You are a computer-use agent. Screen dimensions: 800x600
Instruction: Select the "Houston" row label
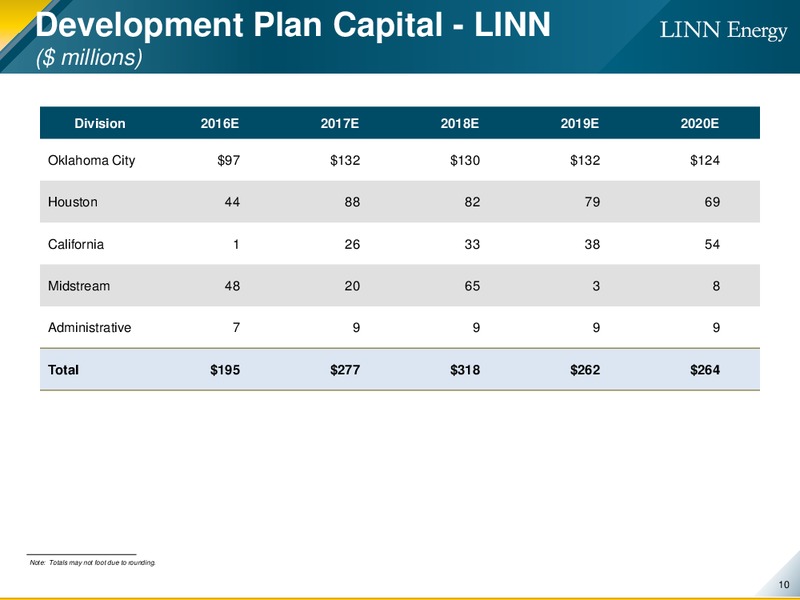72,202
